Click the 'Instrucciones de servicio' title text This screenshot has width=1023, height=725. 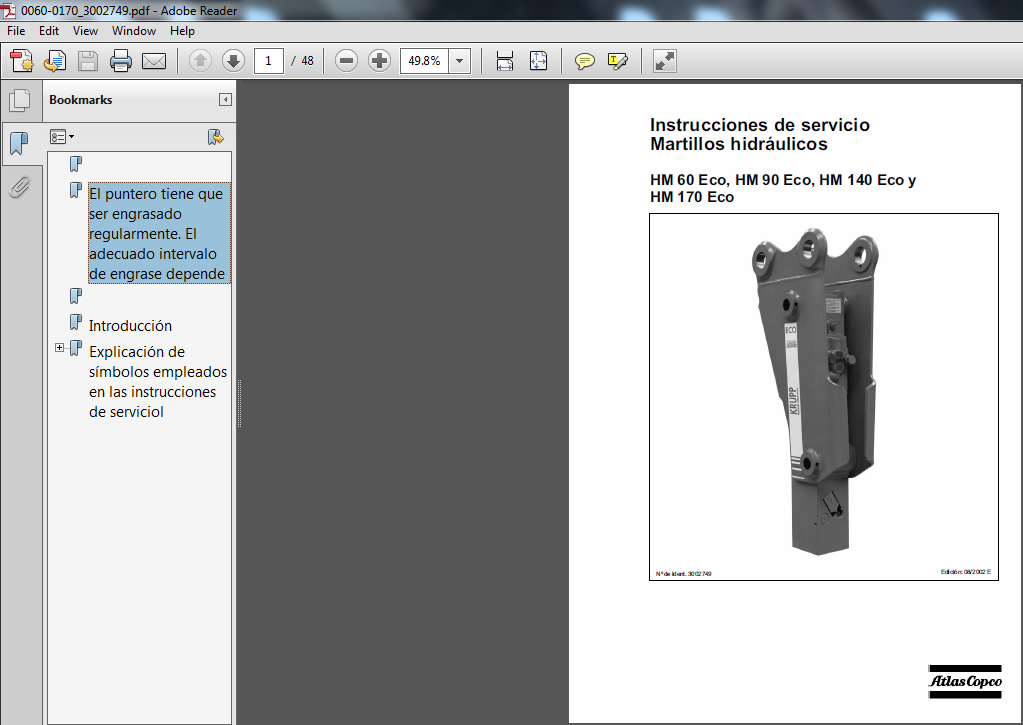759,125
